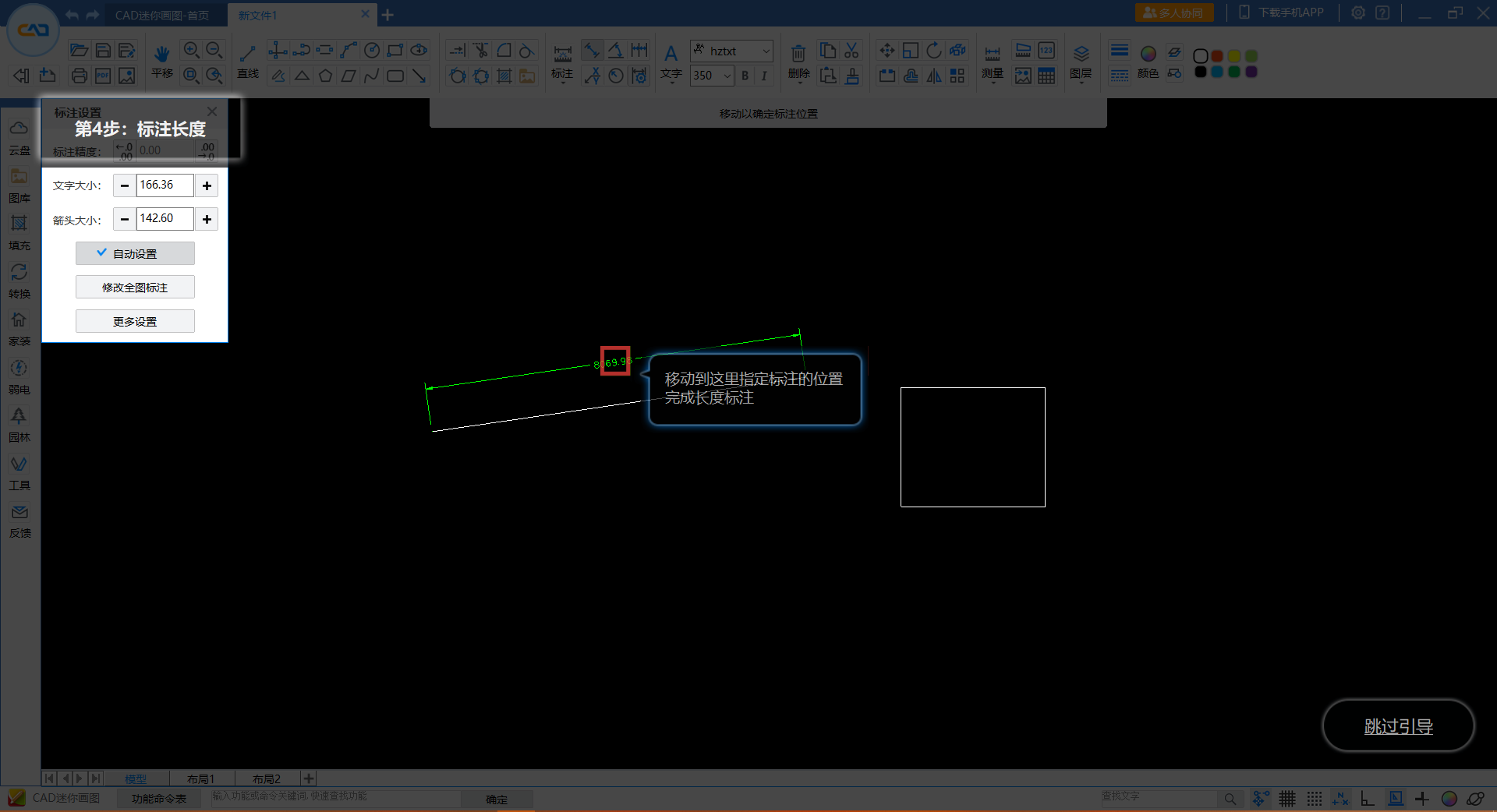The width and height of the screenshot is (1497, 812).
Task: Click the Cut scissors icon
Action: coord(851,51)
